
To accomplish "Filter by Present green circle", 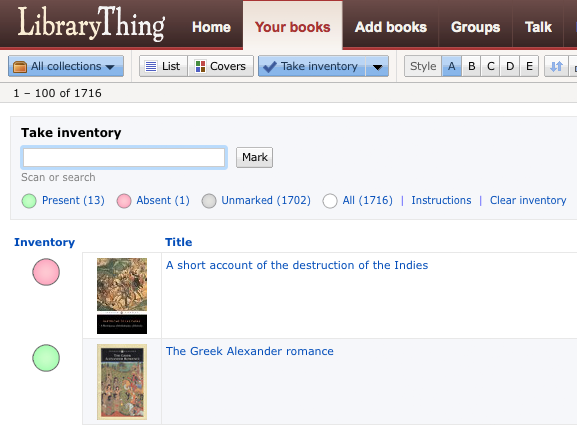I will 29,201.
